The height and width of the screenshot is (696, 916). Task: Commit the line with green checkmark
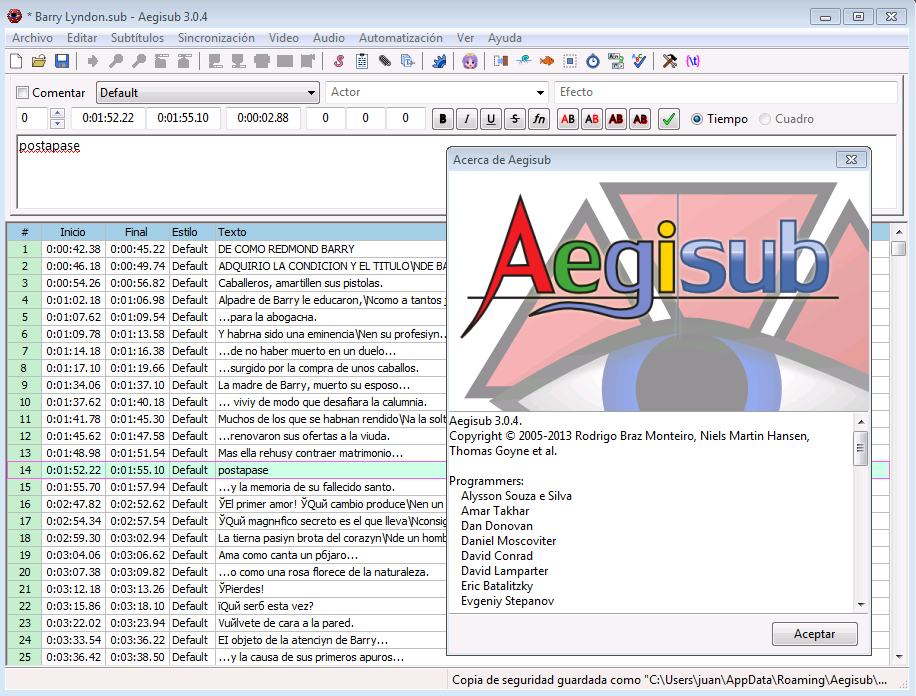click(669, 119)
